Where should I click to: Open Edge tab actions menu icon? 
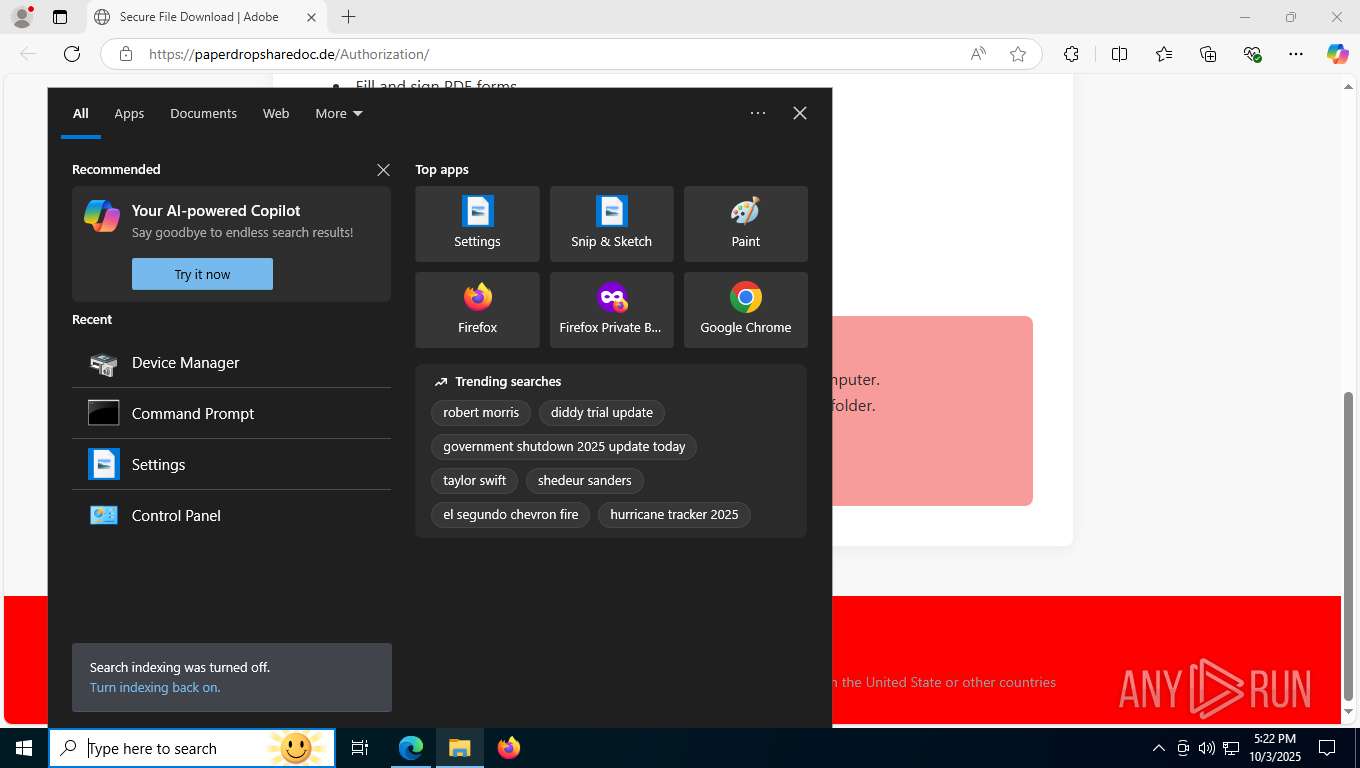(x=60, y=17)
